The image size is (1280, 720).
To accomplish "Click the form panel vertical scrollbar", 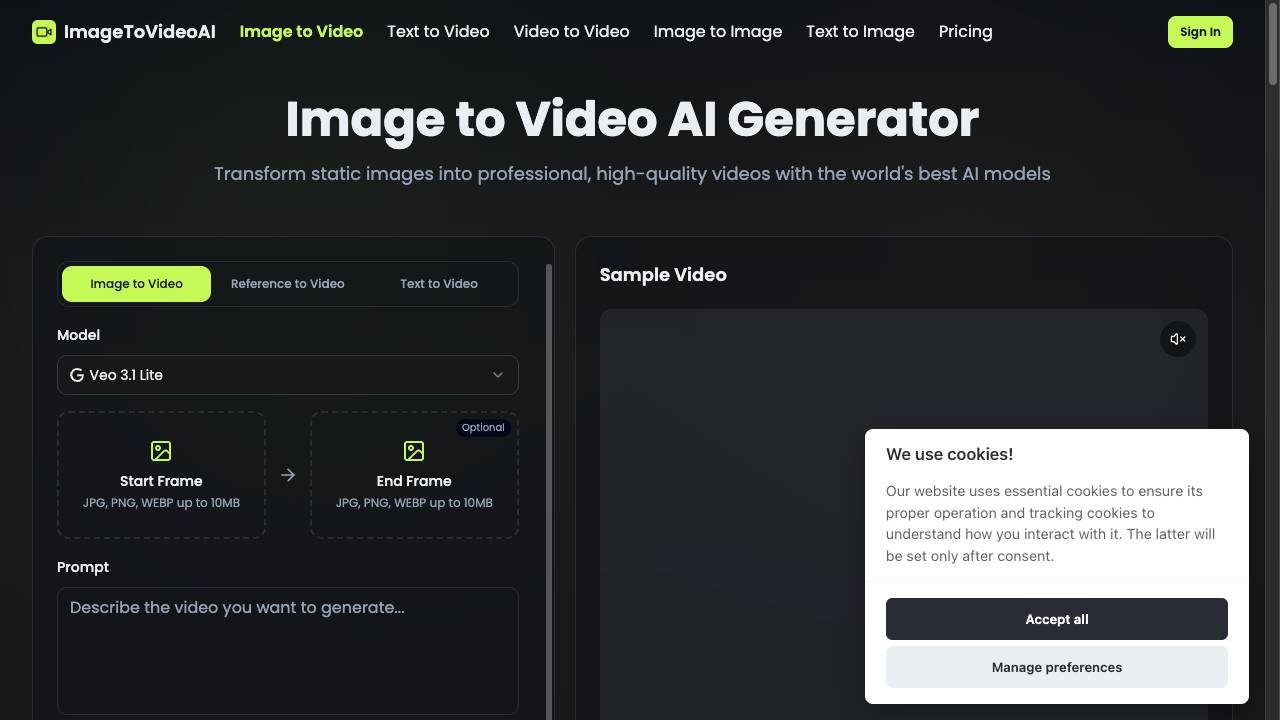I will pos(548,490).
